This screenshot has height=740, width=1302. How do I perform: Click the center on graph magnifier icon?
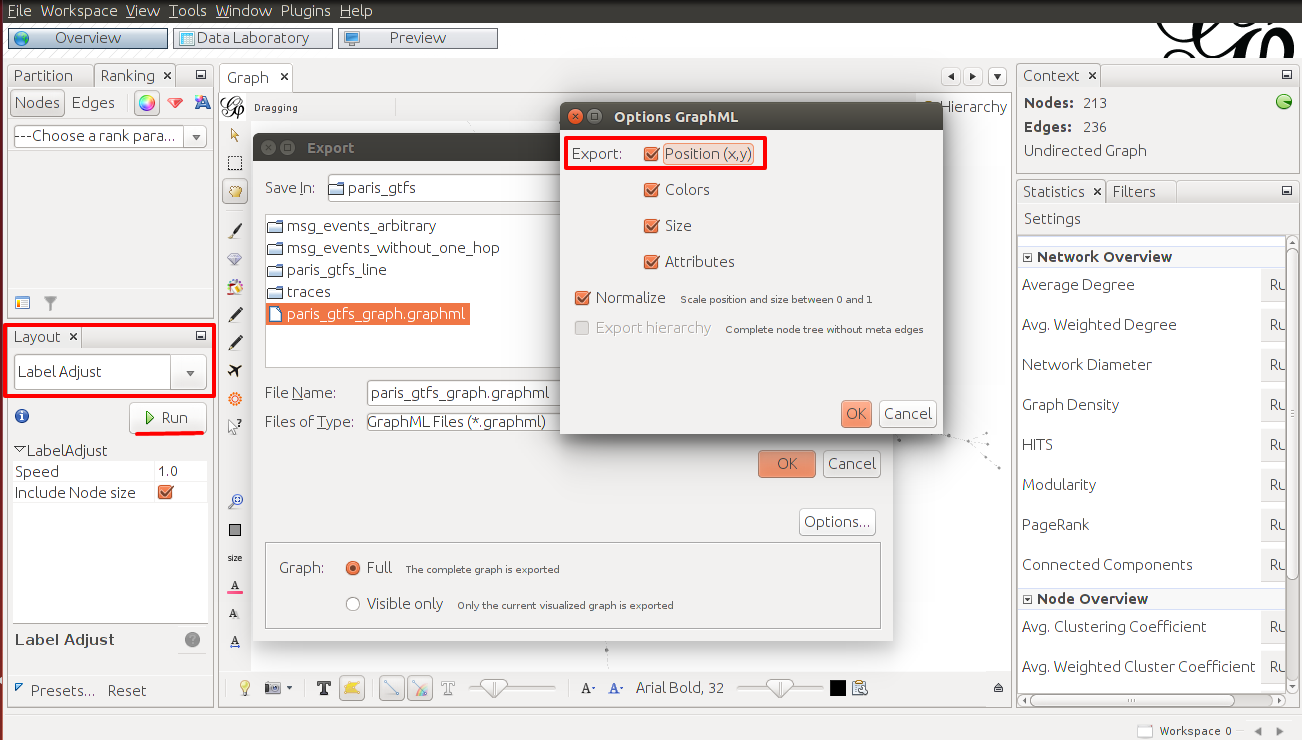pos(235,501)
